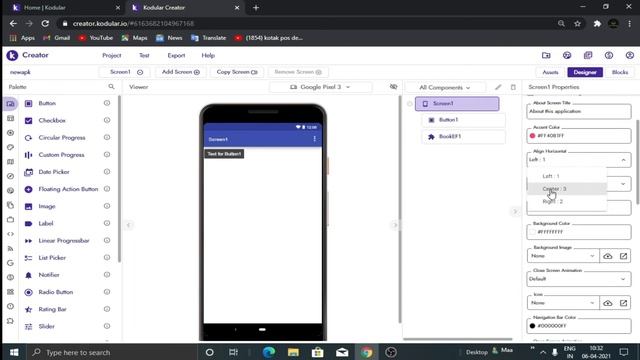640x360 pixels.
Task: Open the Google Pixel 3 device dropdown
Action: pyautogui.click(x=320, y=87)
